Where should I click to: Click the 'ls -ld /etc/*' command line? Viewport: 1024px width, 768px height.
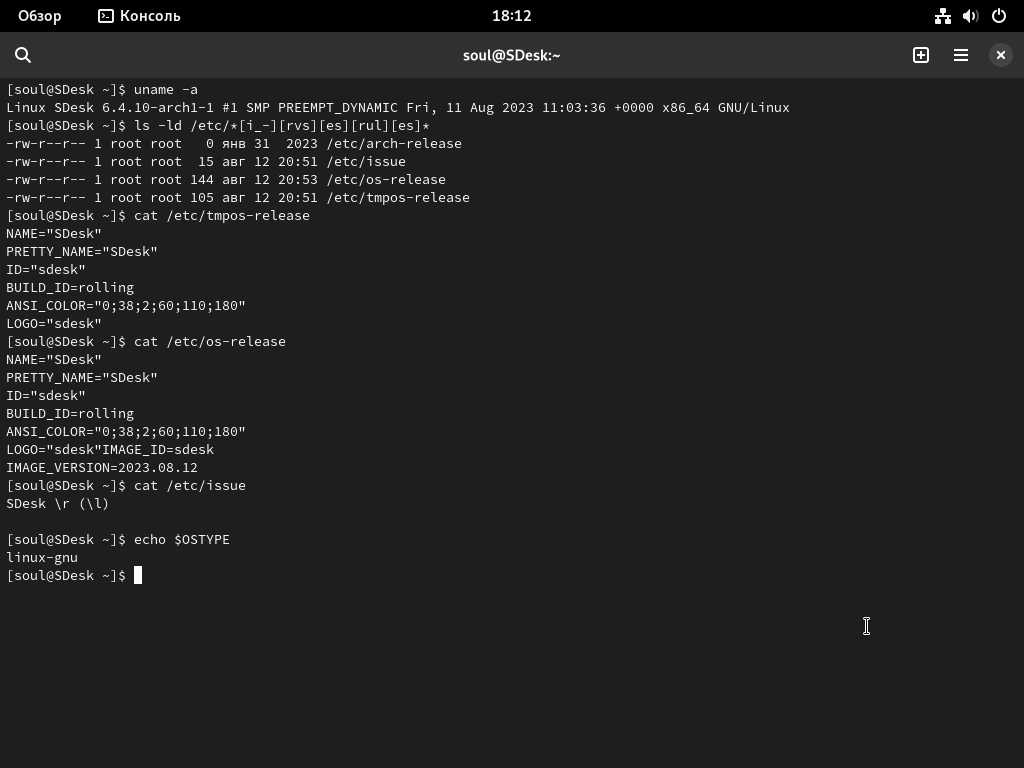pos(218,125)
